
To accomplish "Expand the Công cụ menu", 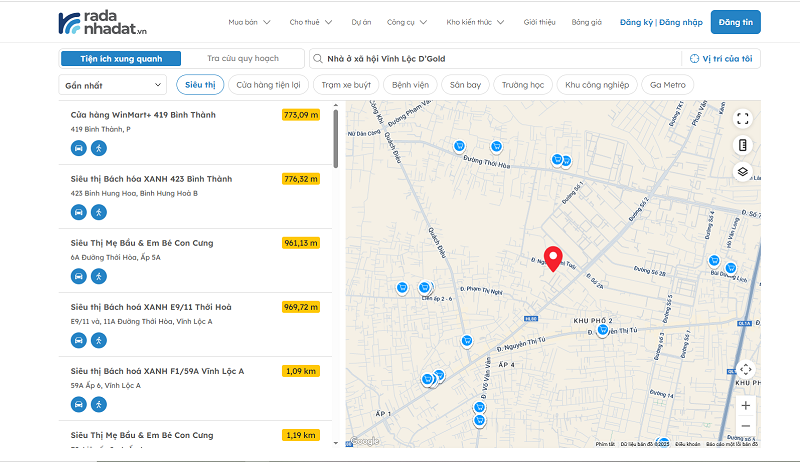I will point(407,22).
